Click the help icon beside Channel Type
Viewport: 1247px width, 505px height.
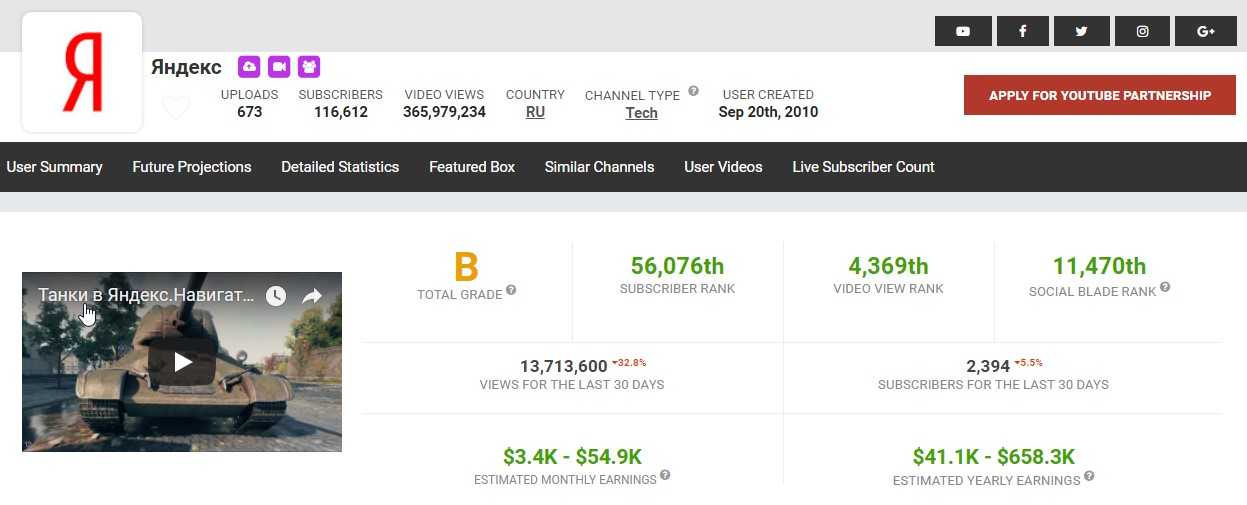pyautogui.click(x=693, y=91)
